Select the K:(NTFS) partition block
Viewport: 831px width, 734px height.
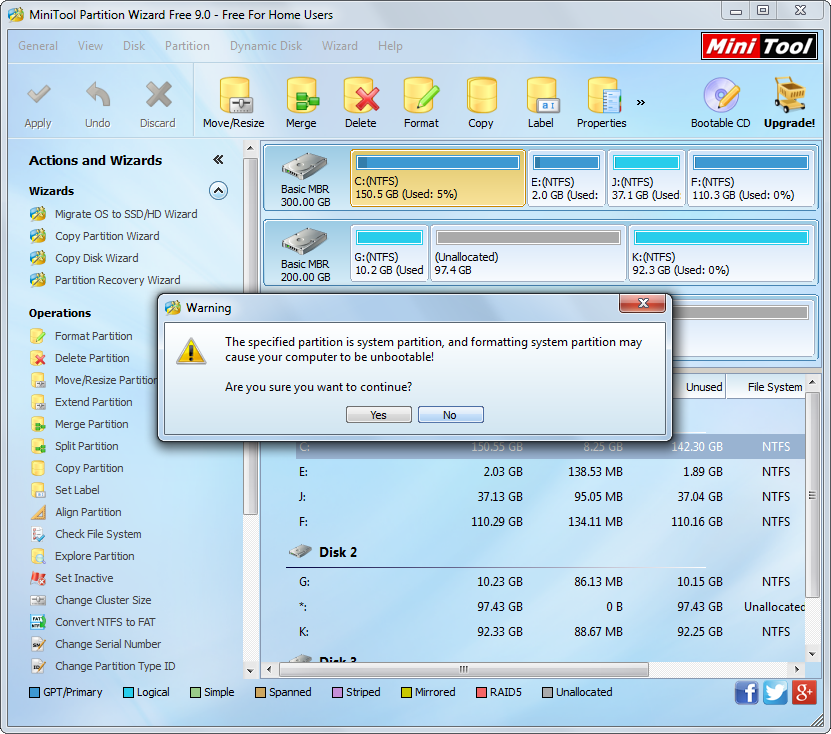(x=721, y=253)
